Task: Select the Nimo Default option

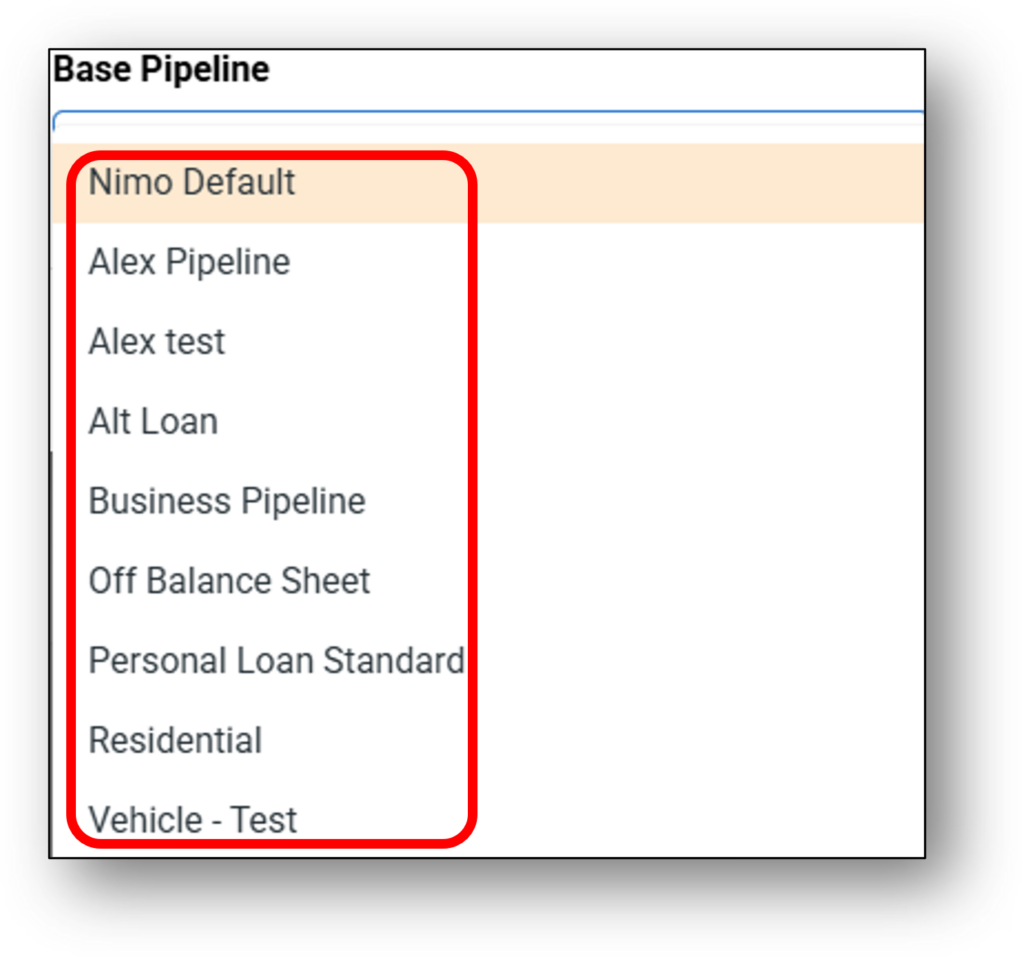Action: (x=192, y=183)
